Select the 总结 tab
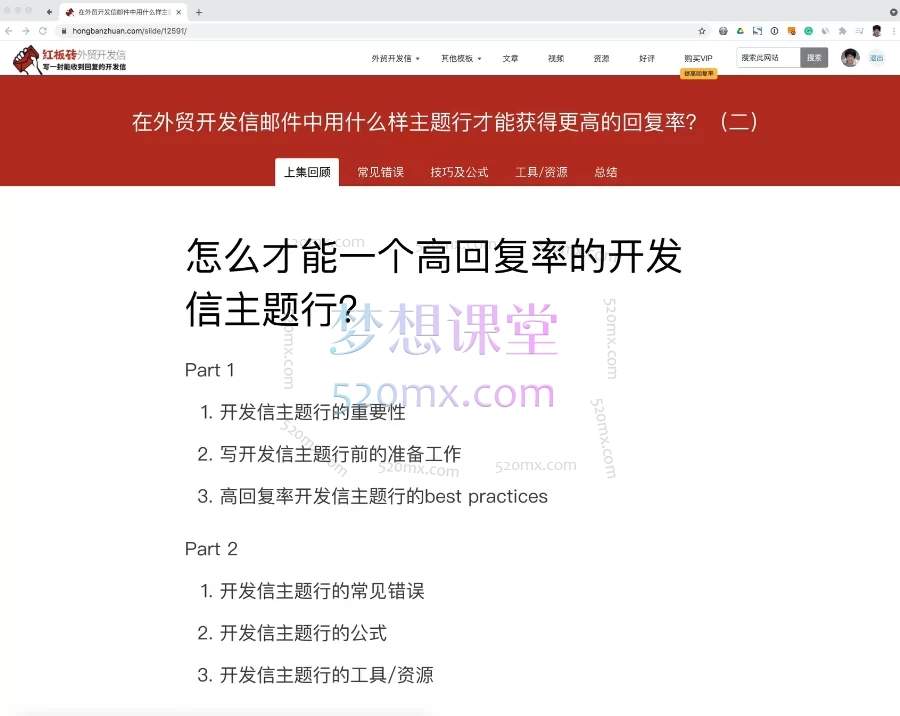The image size is (900, 716). pos(605,172)
